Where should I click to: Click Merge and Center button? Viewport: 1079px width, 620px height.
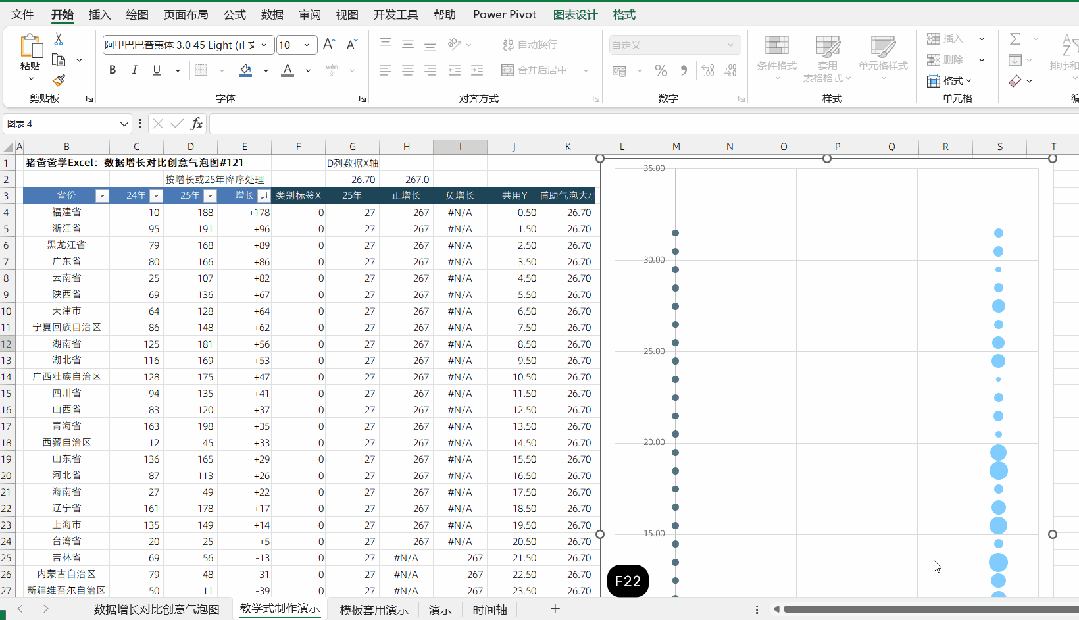534,70
